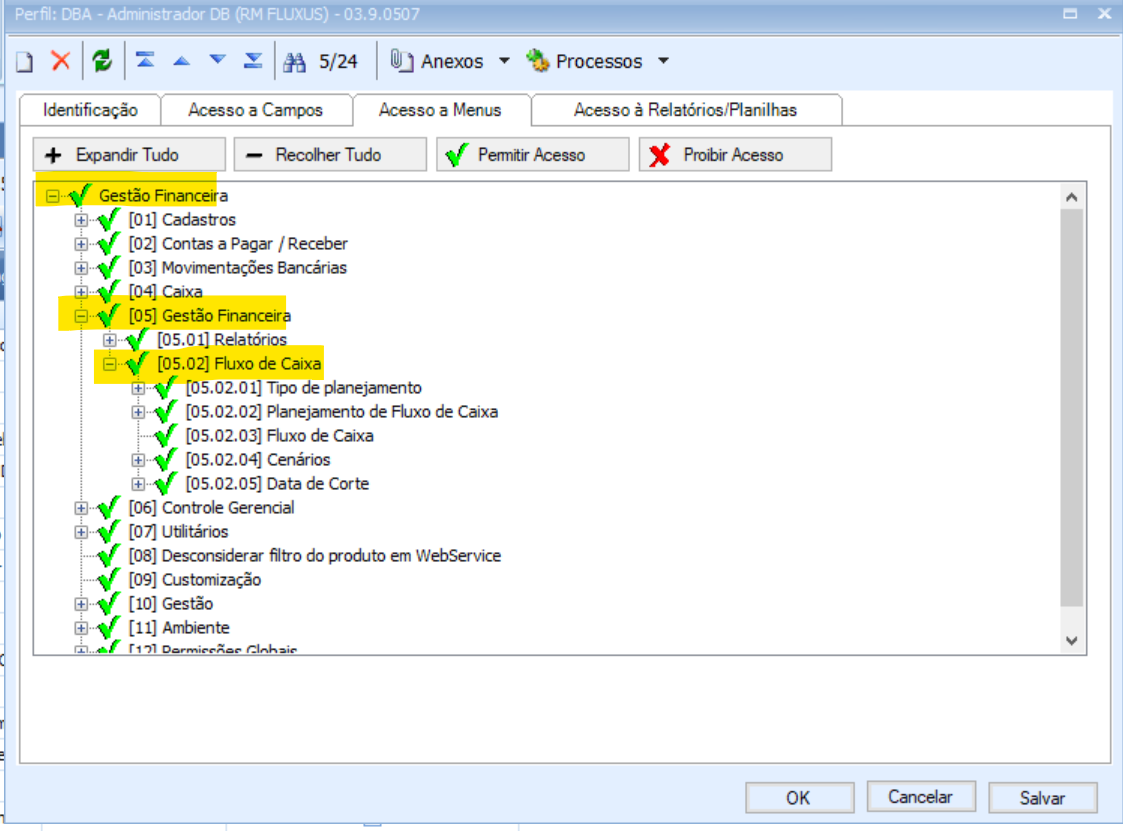Toggle checkmark of [05.02.04] Cenários
This screenshot has height=831, width=1123.
165,459
